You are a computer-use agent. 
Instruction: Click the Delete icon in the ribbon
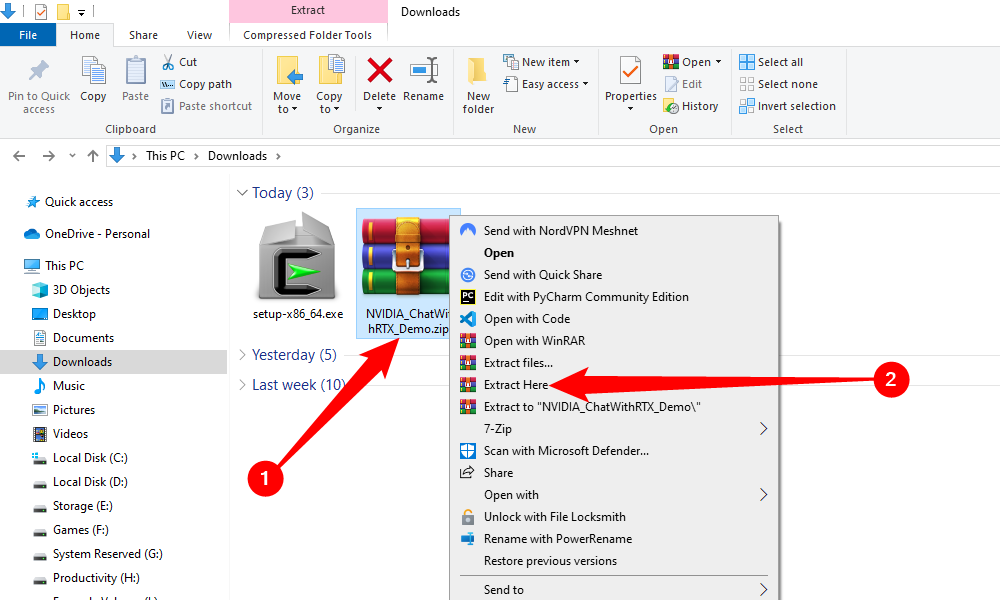[379, 72]
